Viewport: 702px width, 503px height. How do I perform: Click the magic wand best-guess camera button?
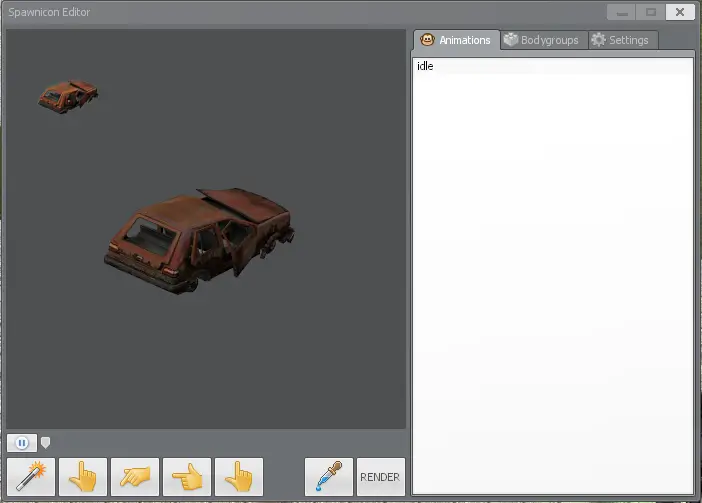[31, 477]
